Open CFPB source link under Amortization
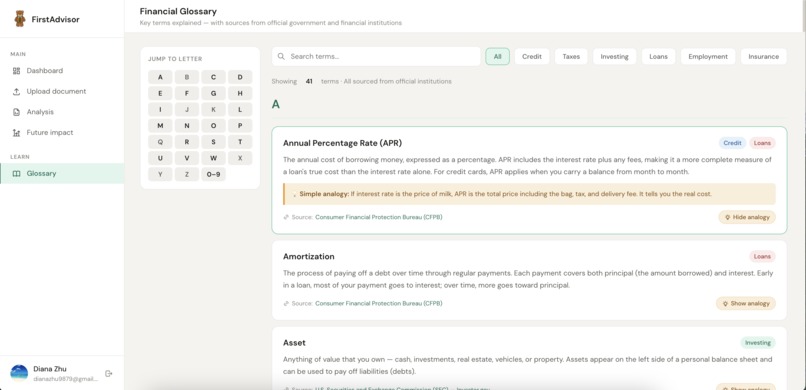The height and width of the screenshot is (390, 806). [x=378, y=304]
